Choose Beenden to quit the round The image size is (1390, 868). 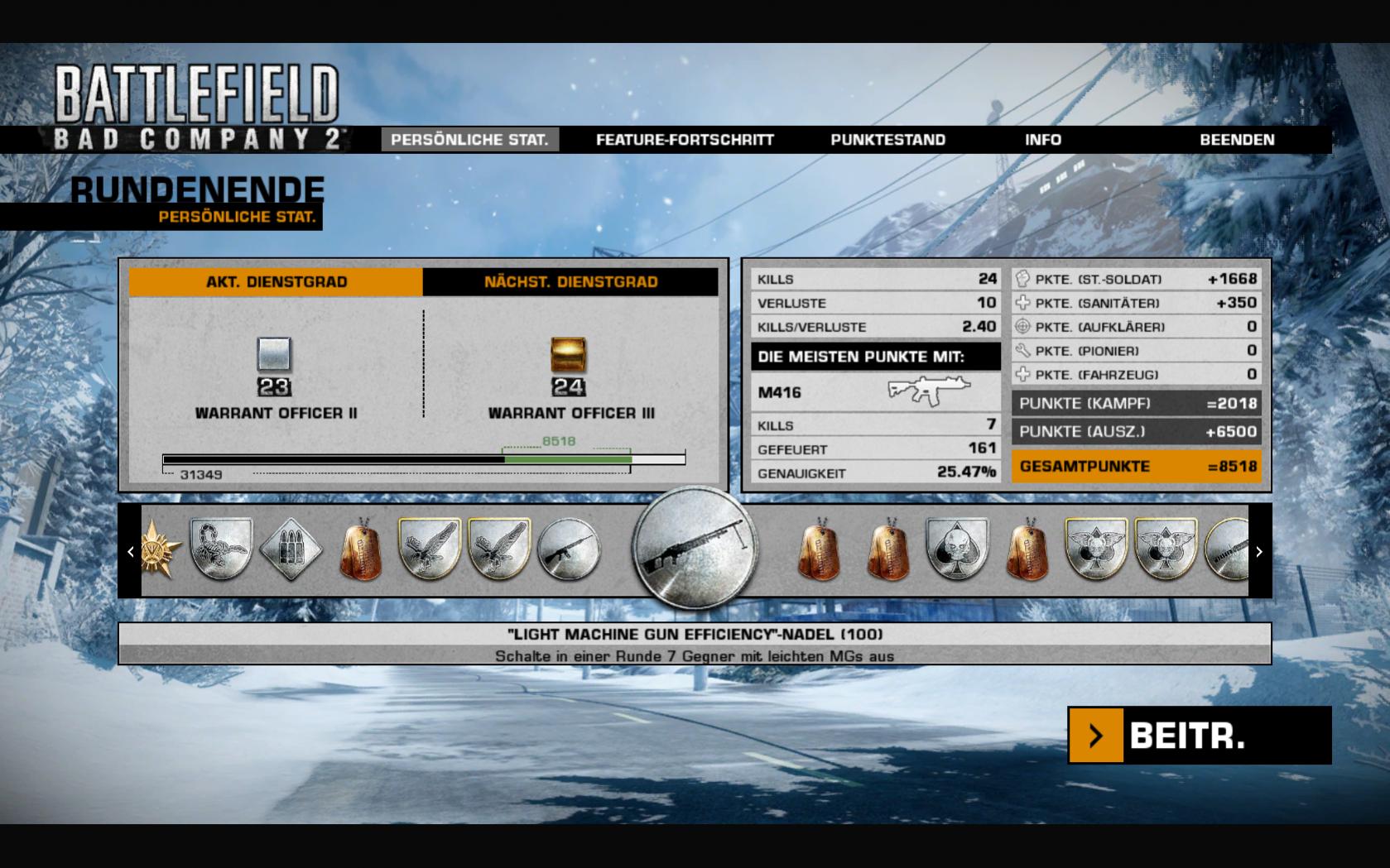click(x=1237, y=140)
